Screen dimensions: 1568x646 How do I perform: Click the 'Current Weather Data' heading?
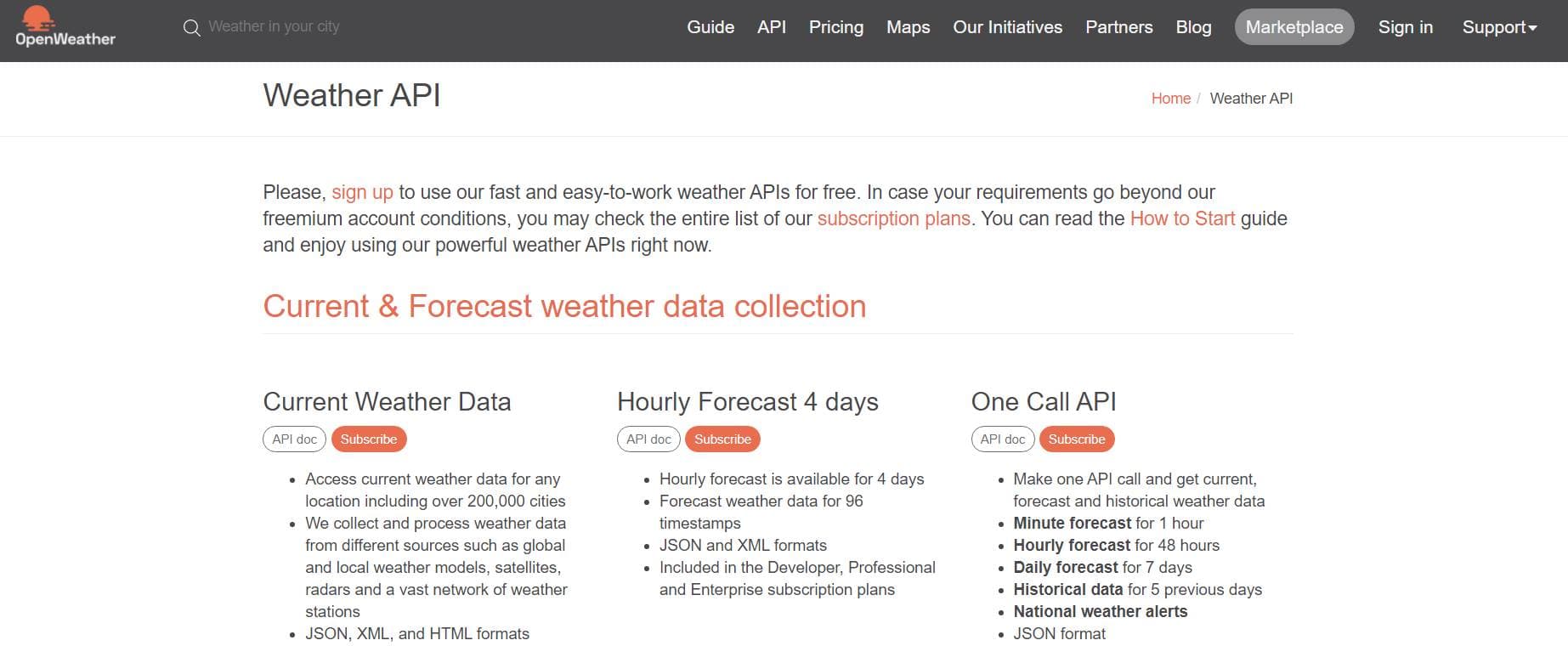387,401
